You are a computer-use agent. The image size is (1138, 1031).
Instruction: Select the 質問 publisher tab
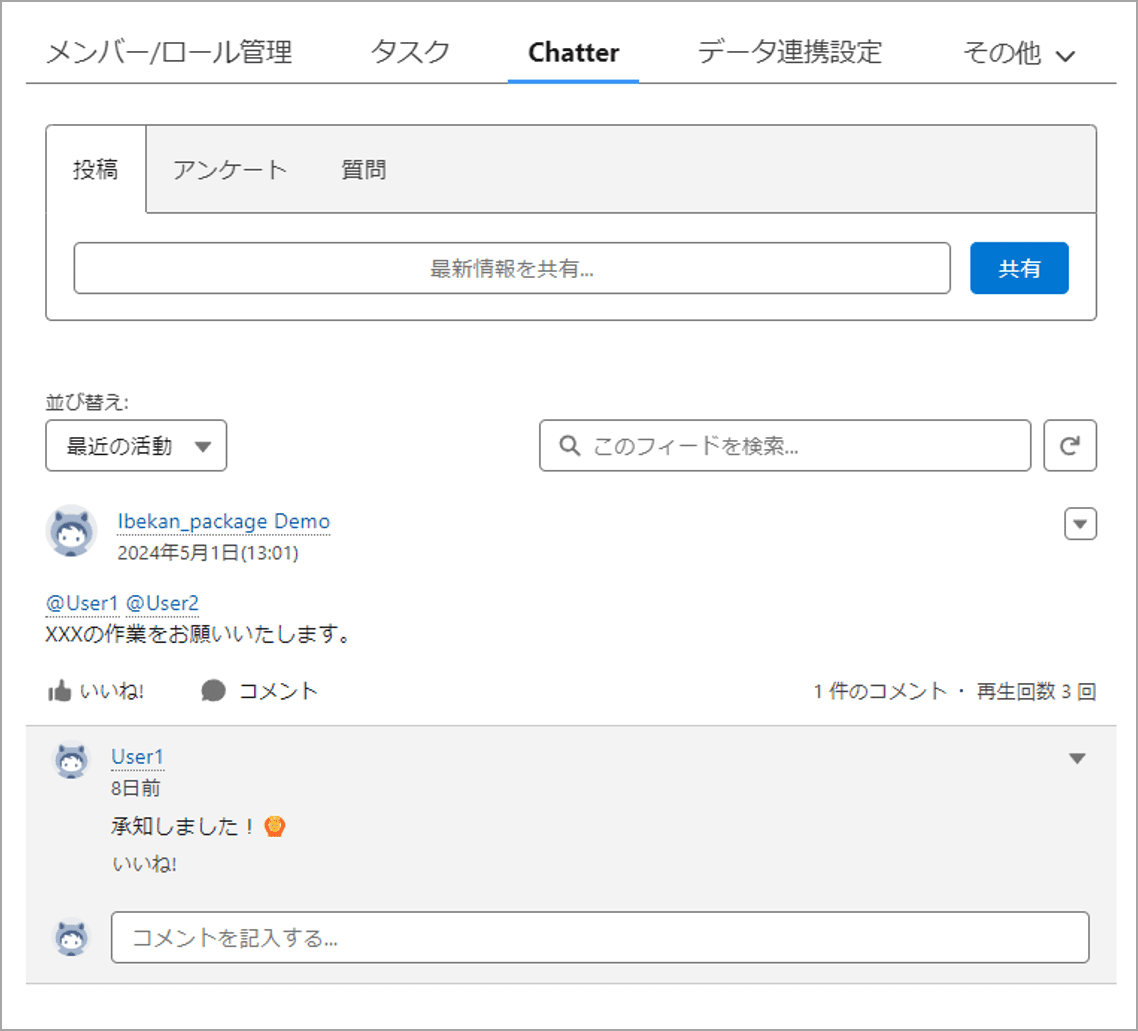pyautogui.click(x=363, y=170)
